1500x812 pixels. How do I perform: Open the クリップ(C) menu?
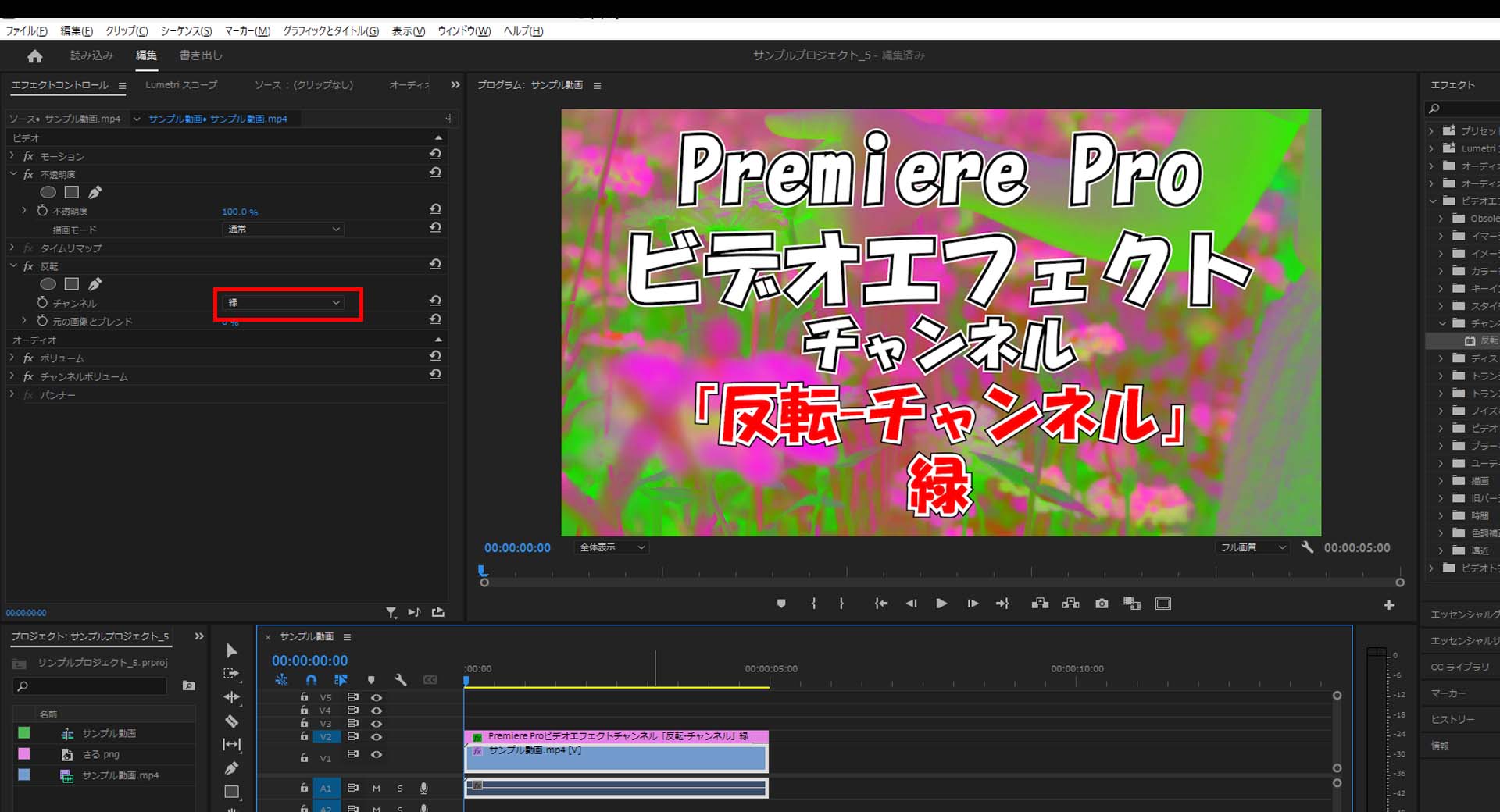pos(127,31)
